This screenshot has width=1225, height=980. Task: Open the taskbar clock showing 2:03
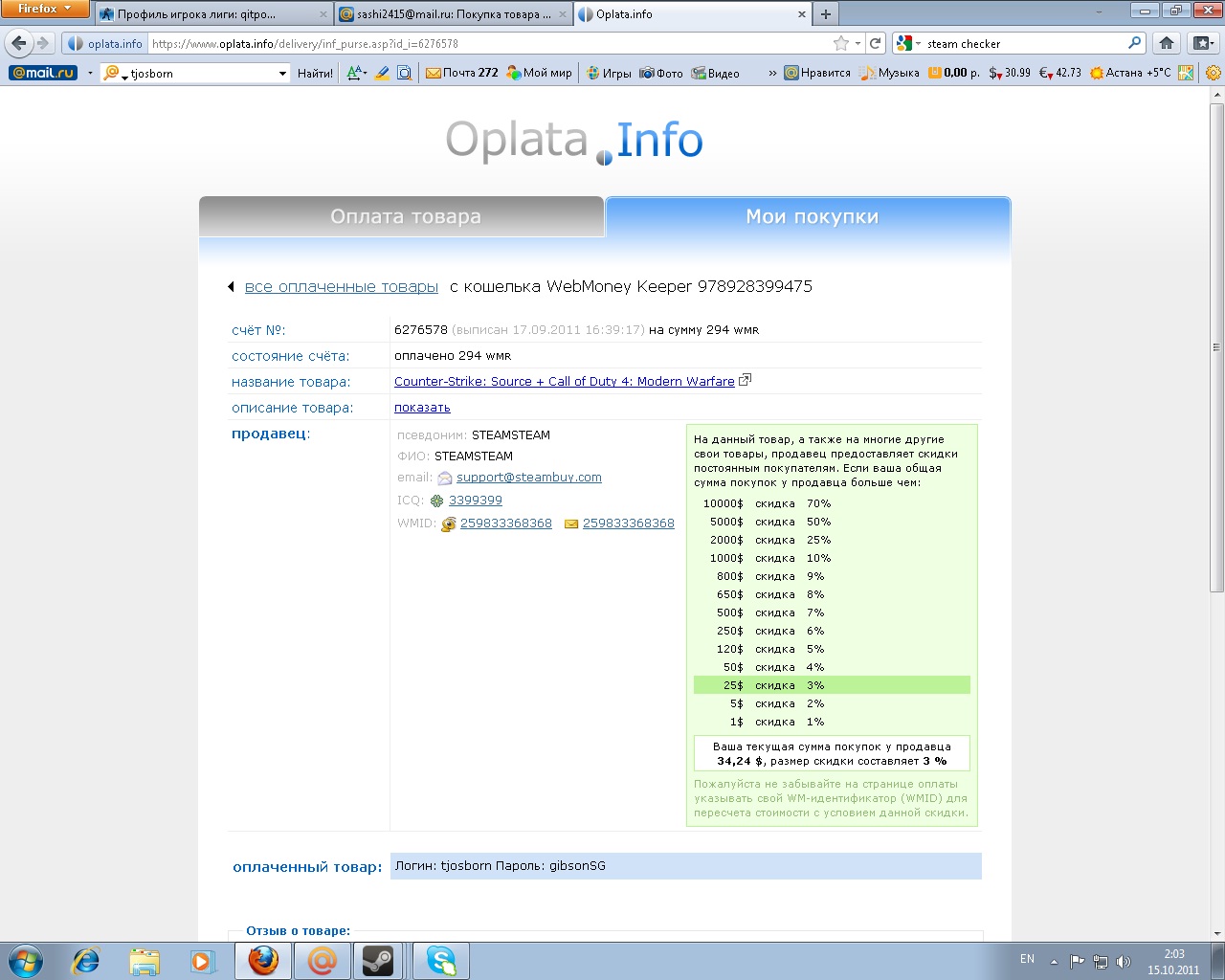click(x=1173, y=962)
